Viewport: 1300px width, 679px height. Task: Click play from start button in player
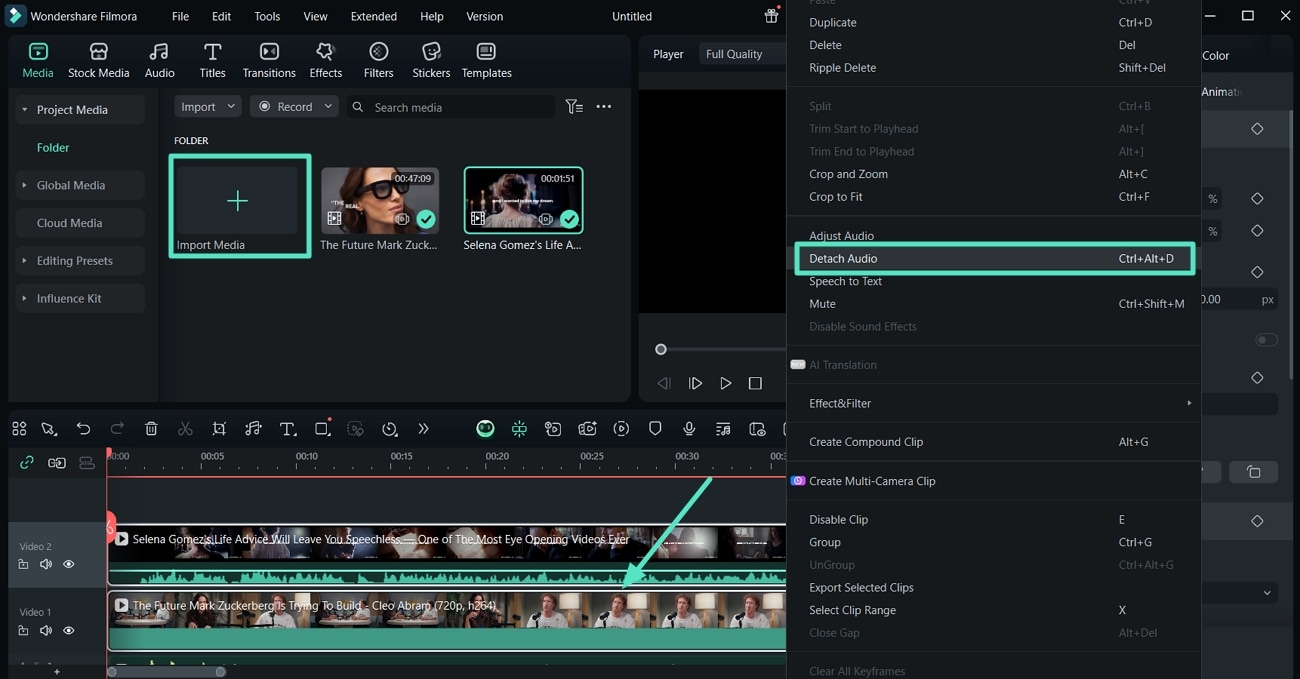(x=695, y=383)
